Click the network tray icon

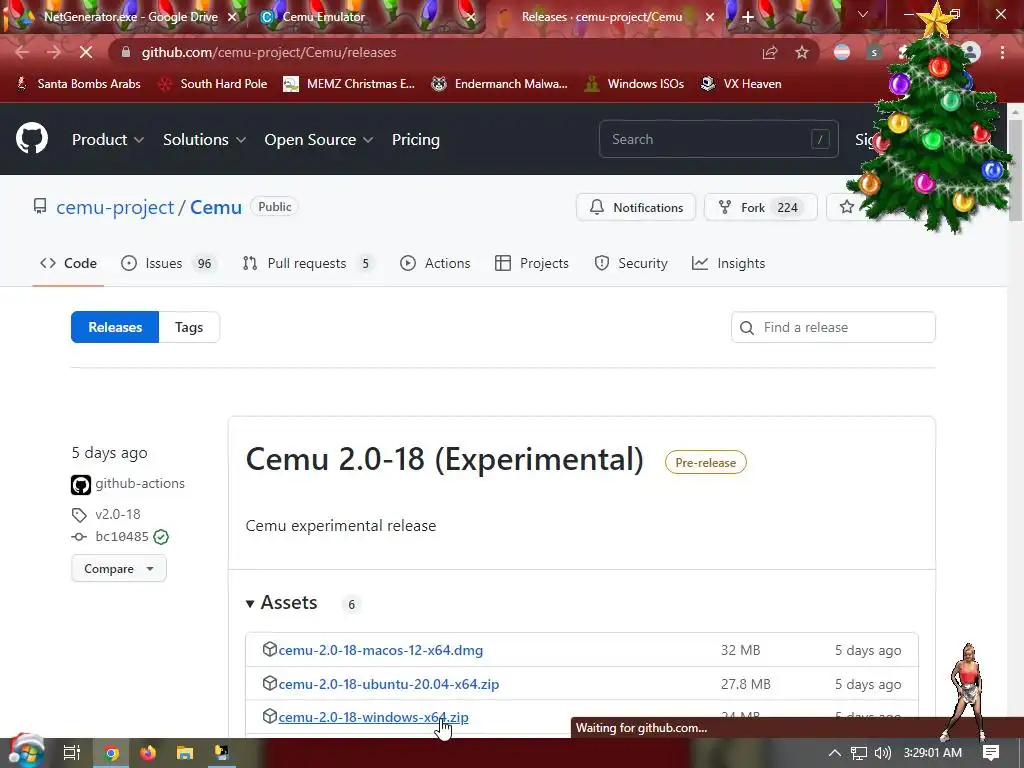coord(859,753)
